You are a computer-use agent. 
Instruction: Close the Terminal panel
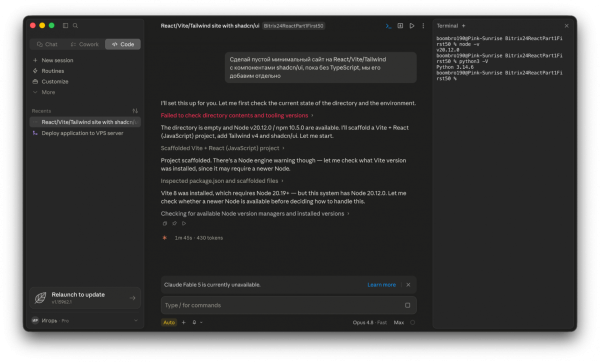pos(567,26)
